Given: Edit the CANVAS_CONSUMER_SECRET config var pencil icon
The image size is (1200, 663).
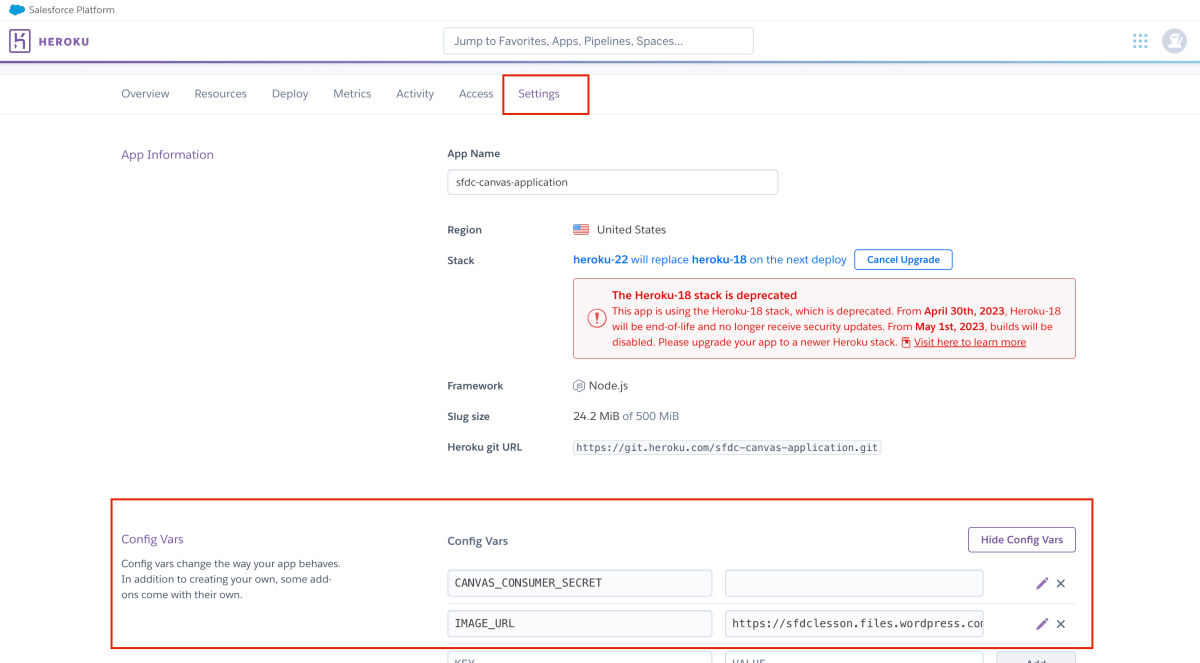Looking at the screenshot, I should 1042,583.
